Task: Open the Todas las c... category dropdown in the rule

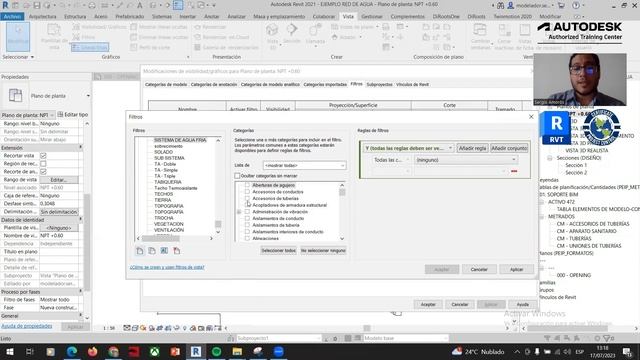Action: [x=391, y=160]
